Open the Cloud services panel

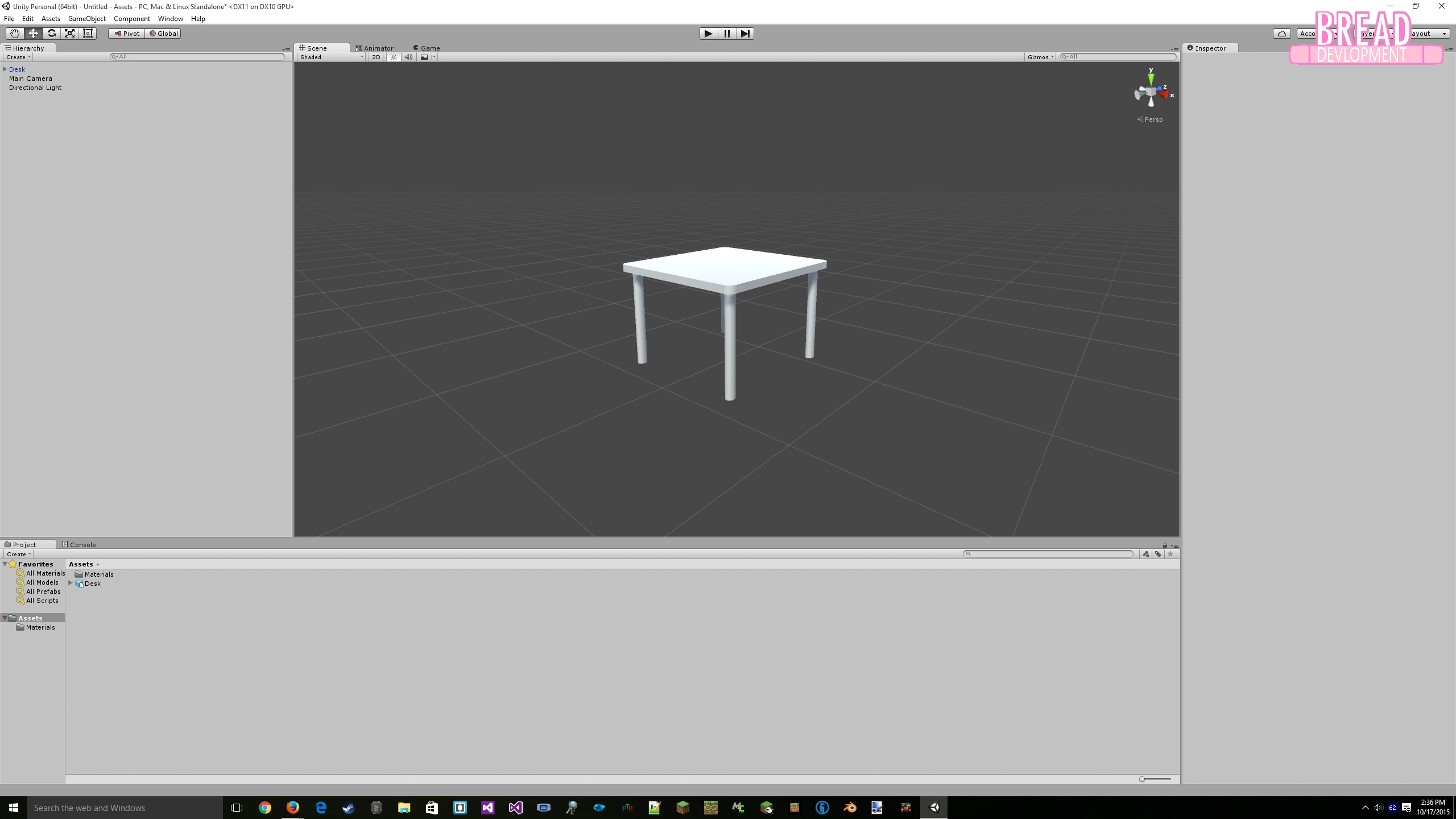coord(1282,34)
